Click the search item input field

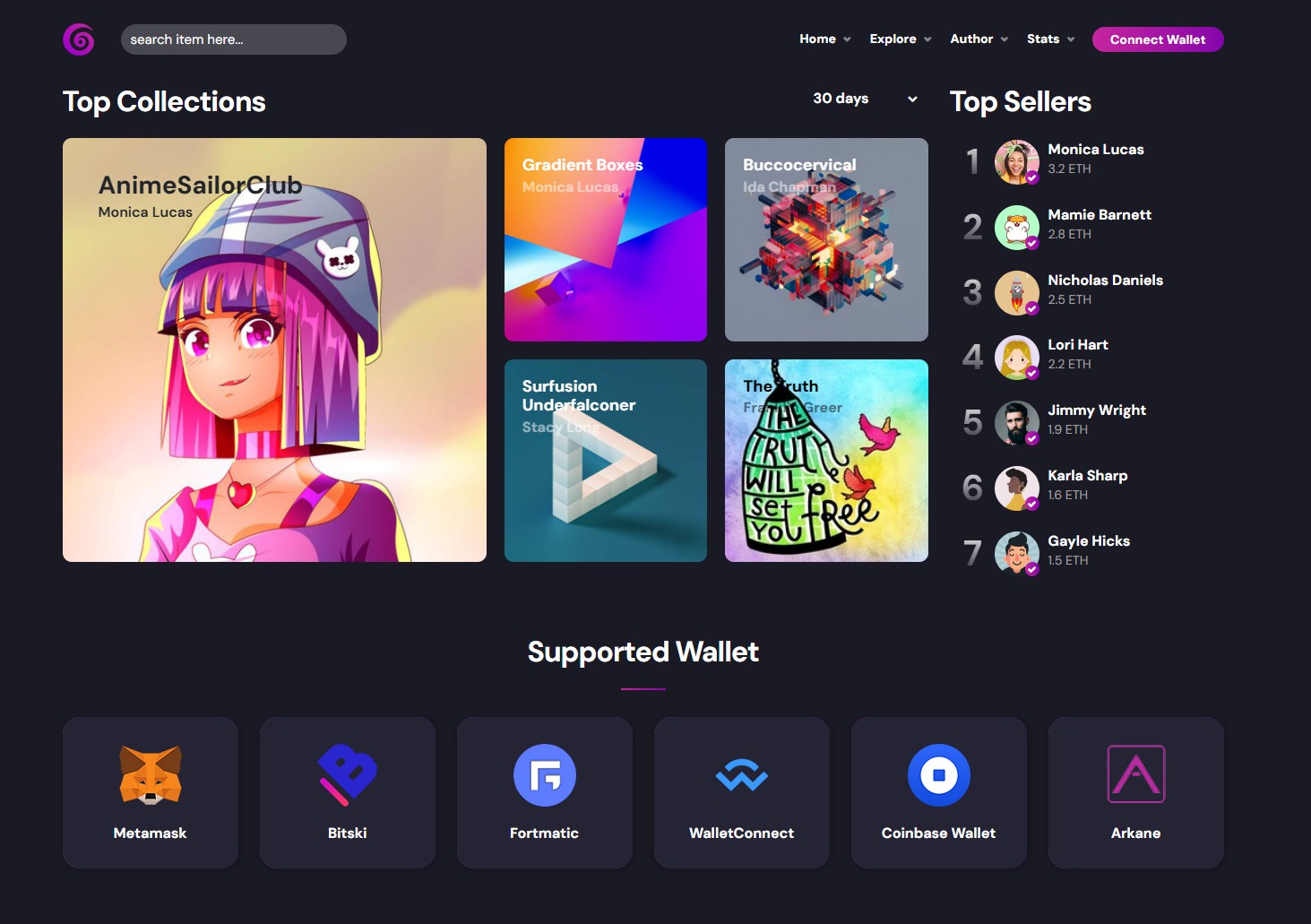click(233, 39)
